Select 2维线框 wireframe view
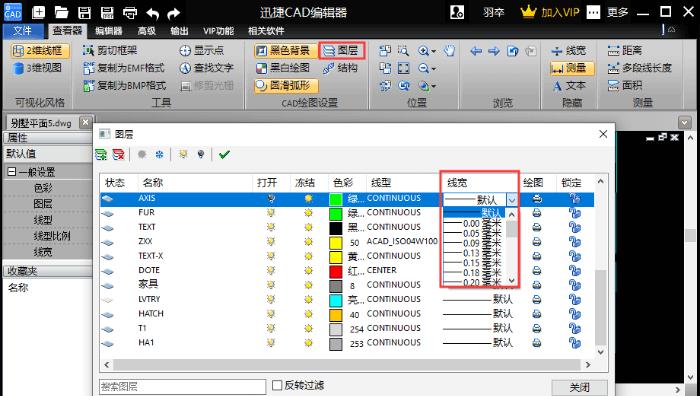700x396 pixels. coord(40,50)
